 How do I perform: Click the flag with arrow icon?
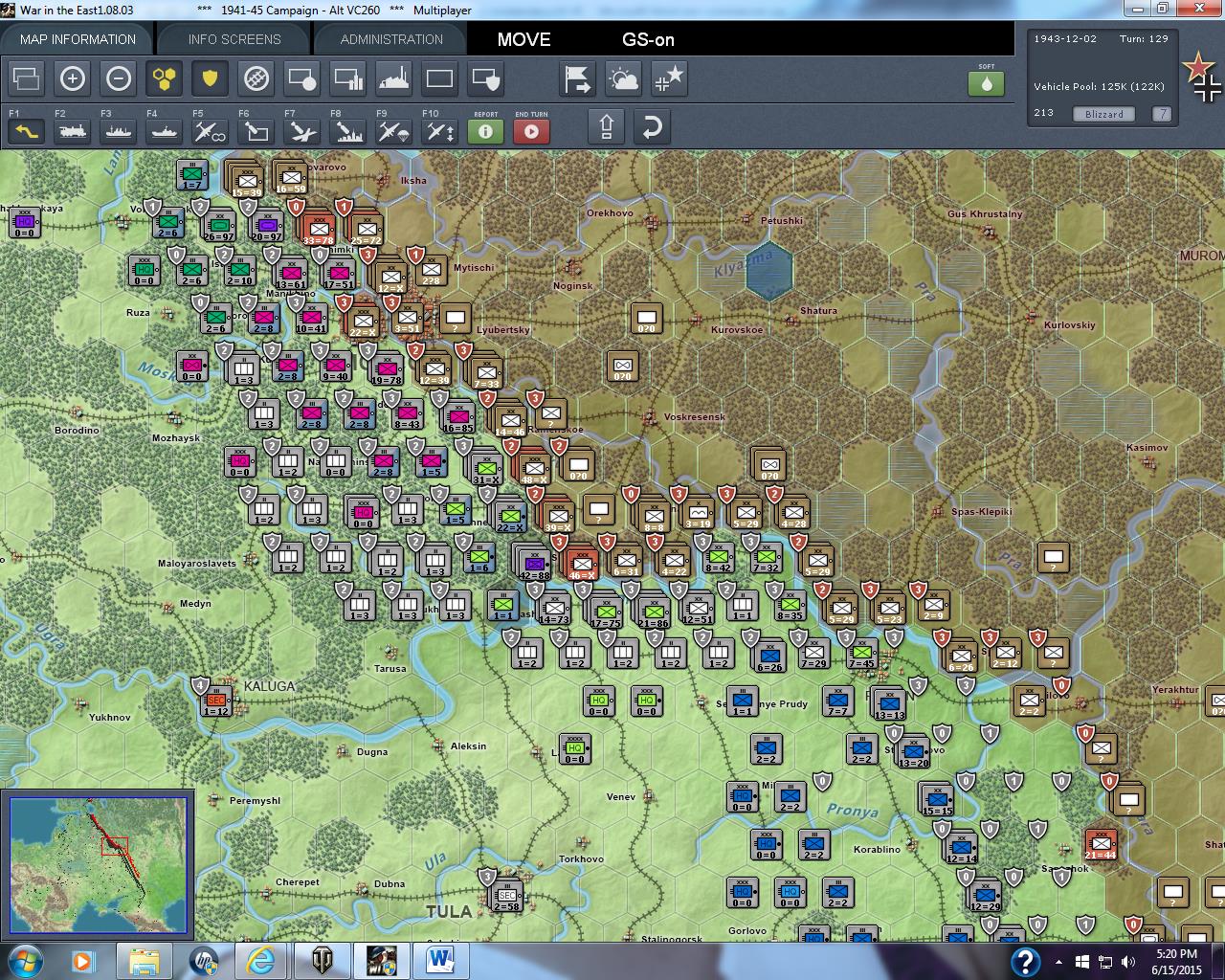pos(577,78)
